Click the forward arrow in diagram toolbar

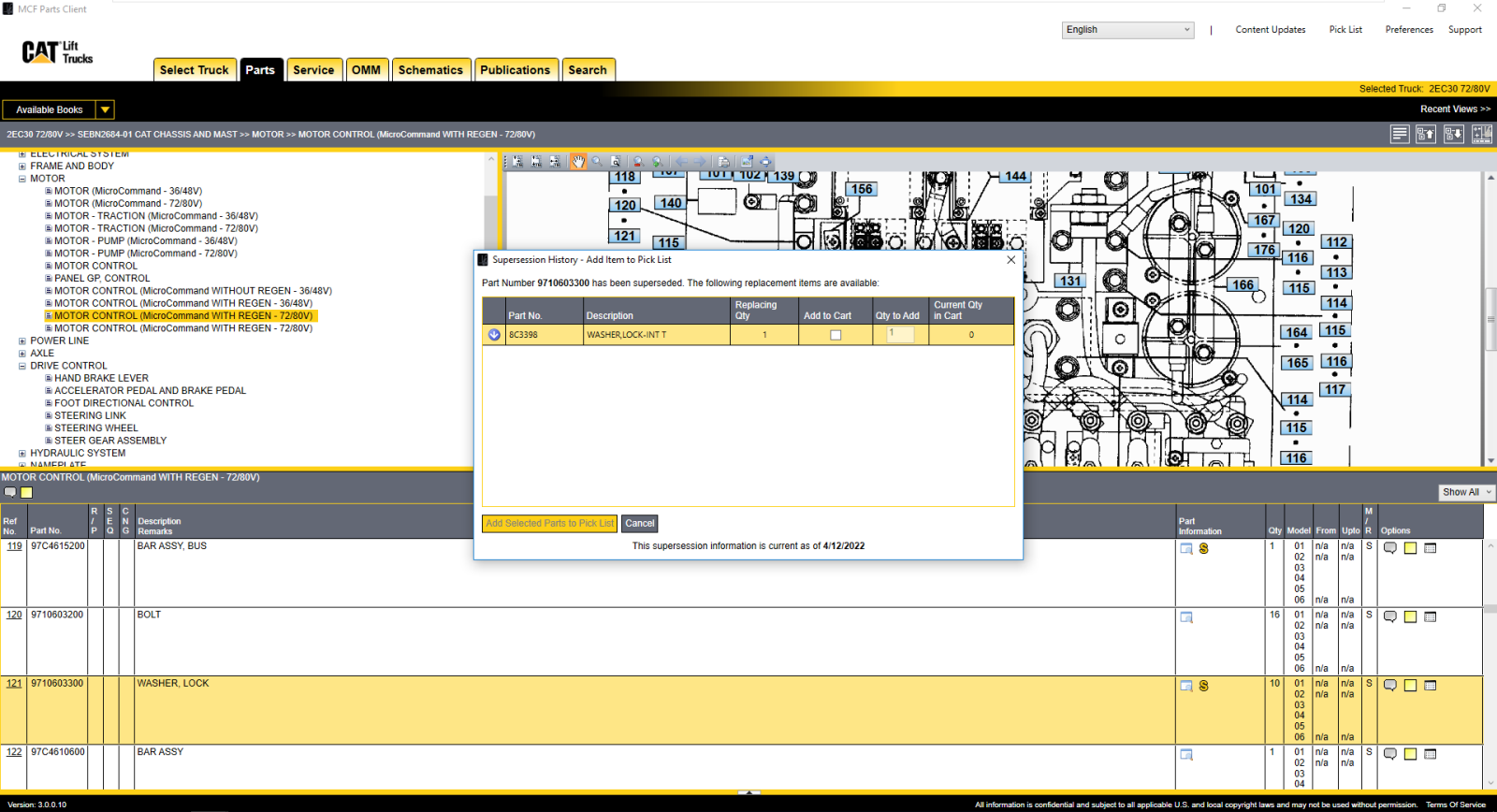coord(700,161)
